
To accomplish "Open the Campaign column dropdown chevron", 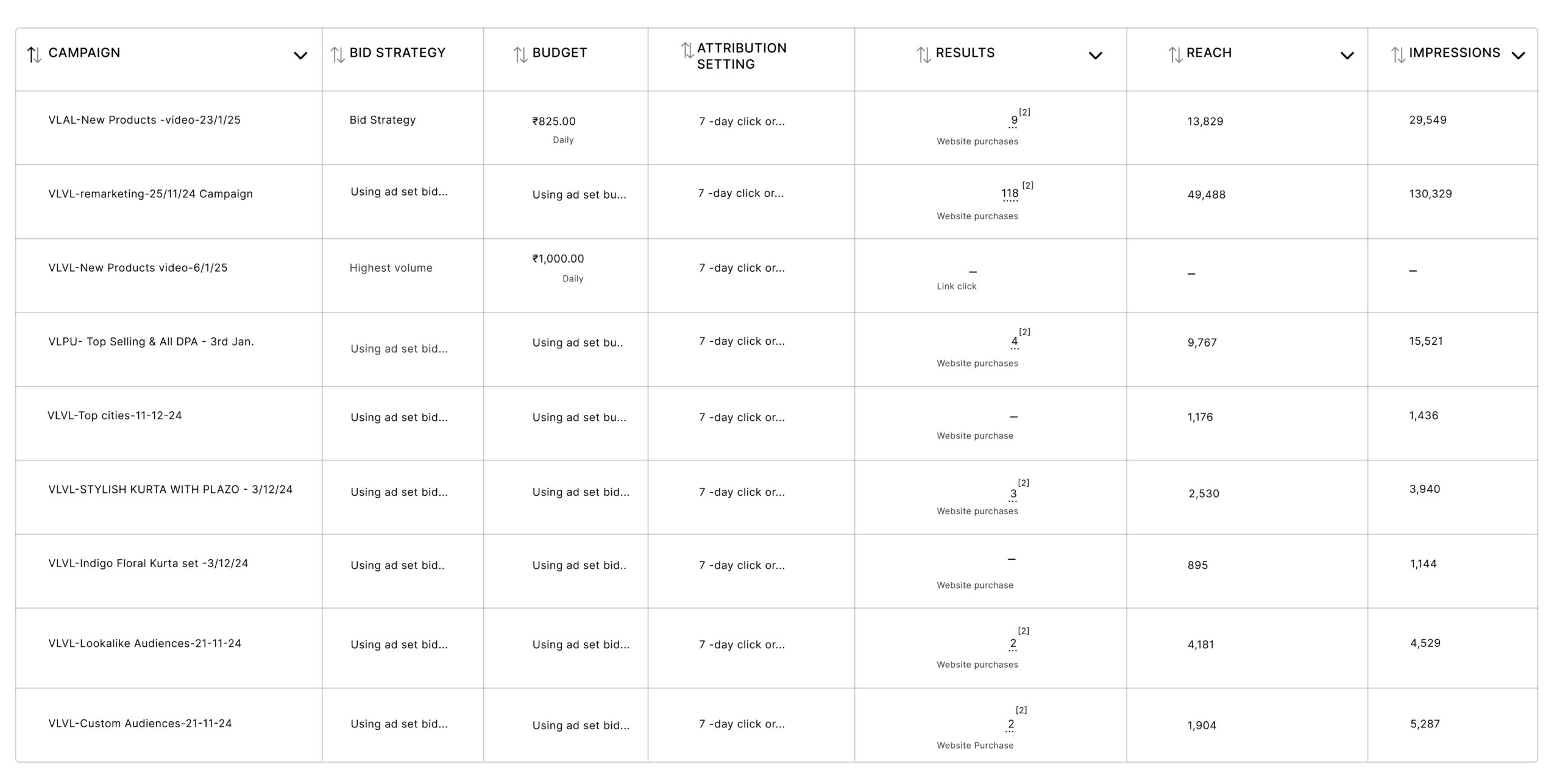I will click(x=300, y=56).
